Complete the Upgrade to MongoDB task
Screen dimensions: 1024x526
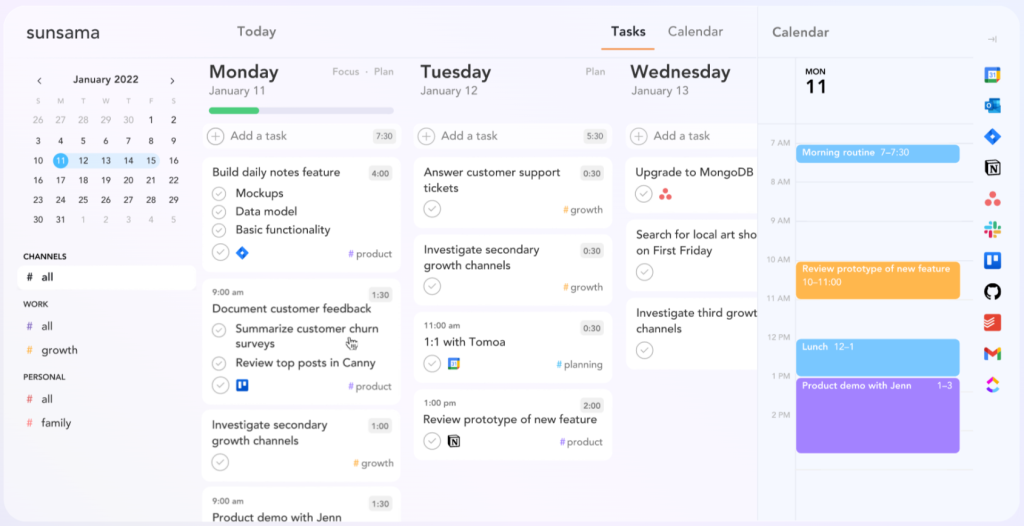click(644, 194)
